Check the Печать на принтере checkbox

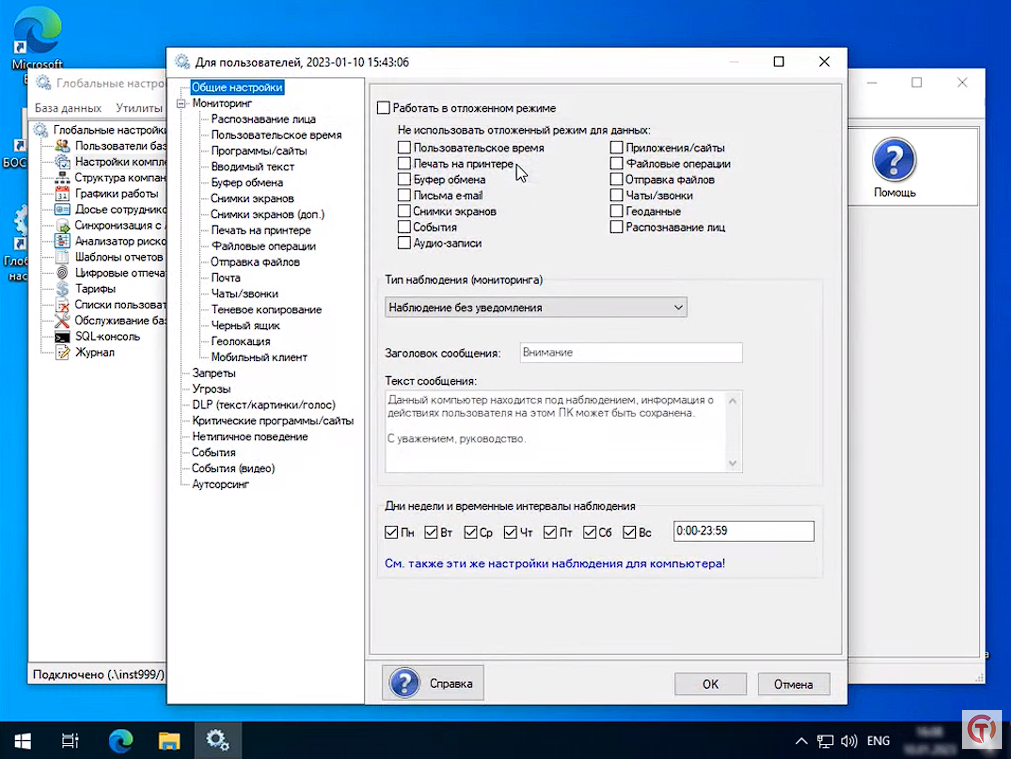pyautogui.click(x=404, y=164)
